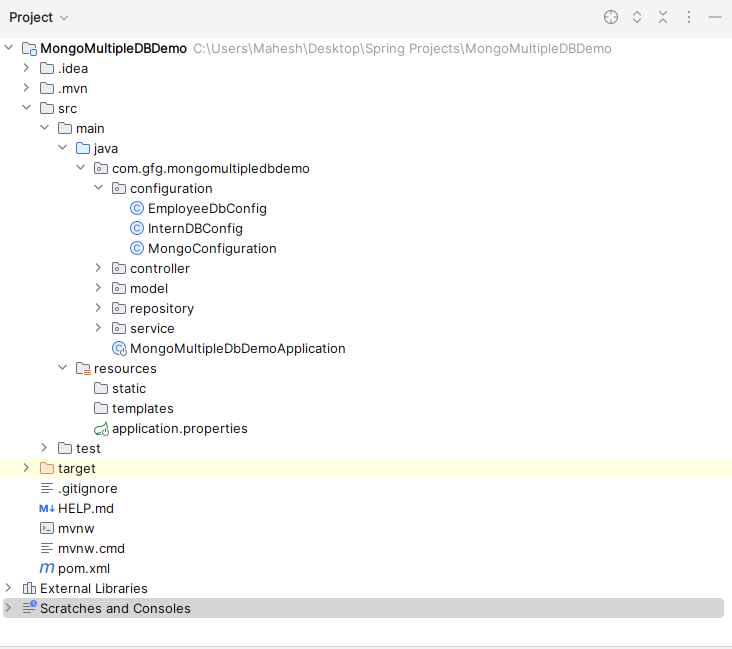
Task: Collapse the java source folder
Action: [63, 148]
